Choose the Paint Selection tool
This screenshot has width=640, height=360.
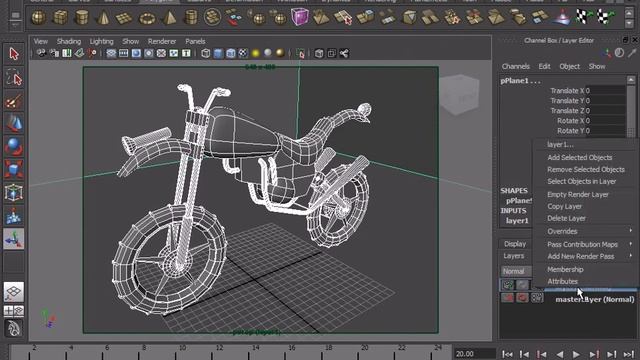click(14, 101)
